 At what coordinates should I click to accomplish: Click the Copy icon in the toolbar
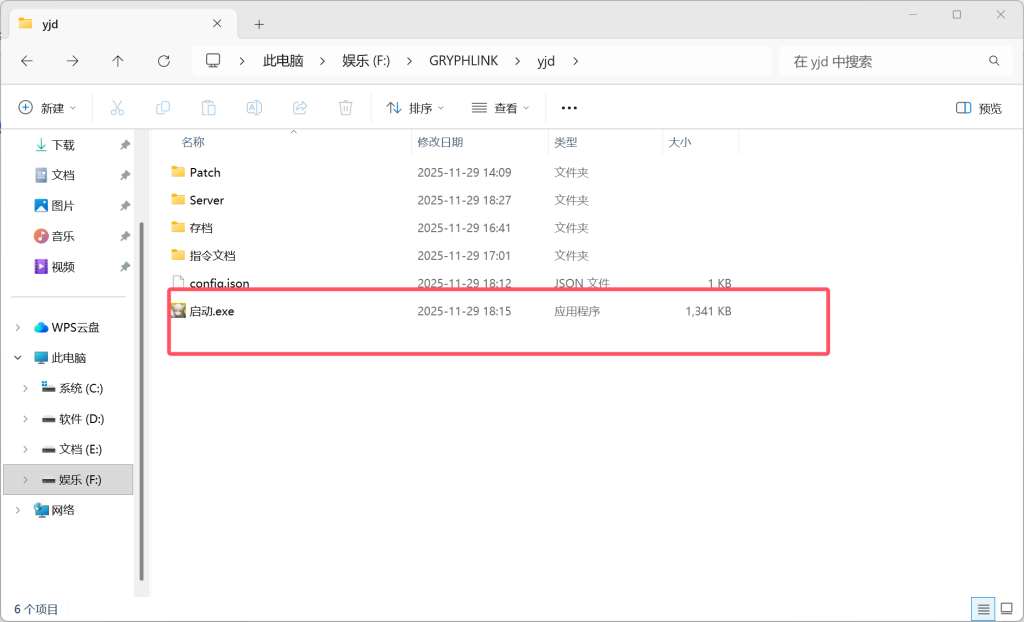click(162, 107)
